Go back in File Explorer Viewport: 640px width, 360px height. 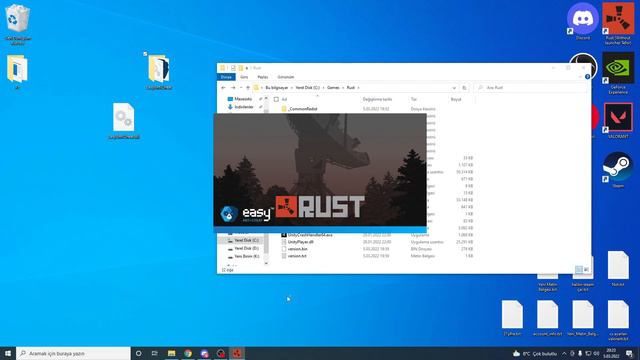point(223,88)
